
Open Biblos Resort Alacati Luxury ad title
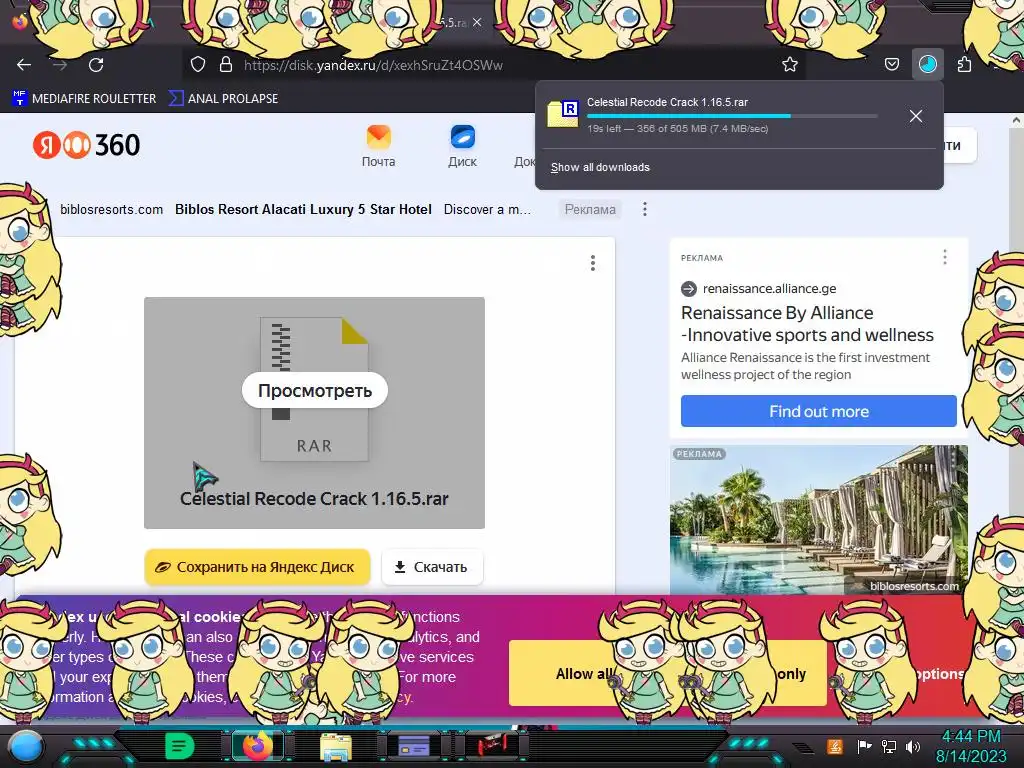coord(303,210)
